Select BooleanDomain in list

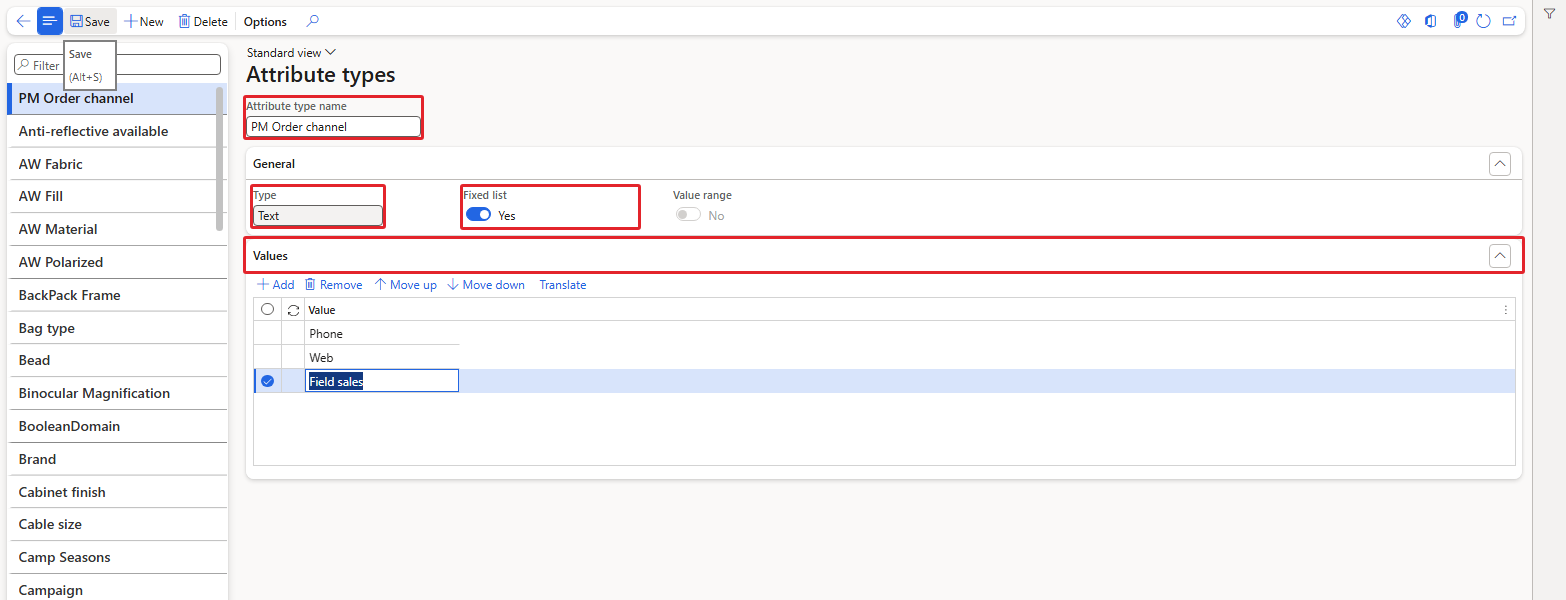[117, 426]
